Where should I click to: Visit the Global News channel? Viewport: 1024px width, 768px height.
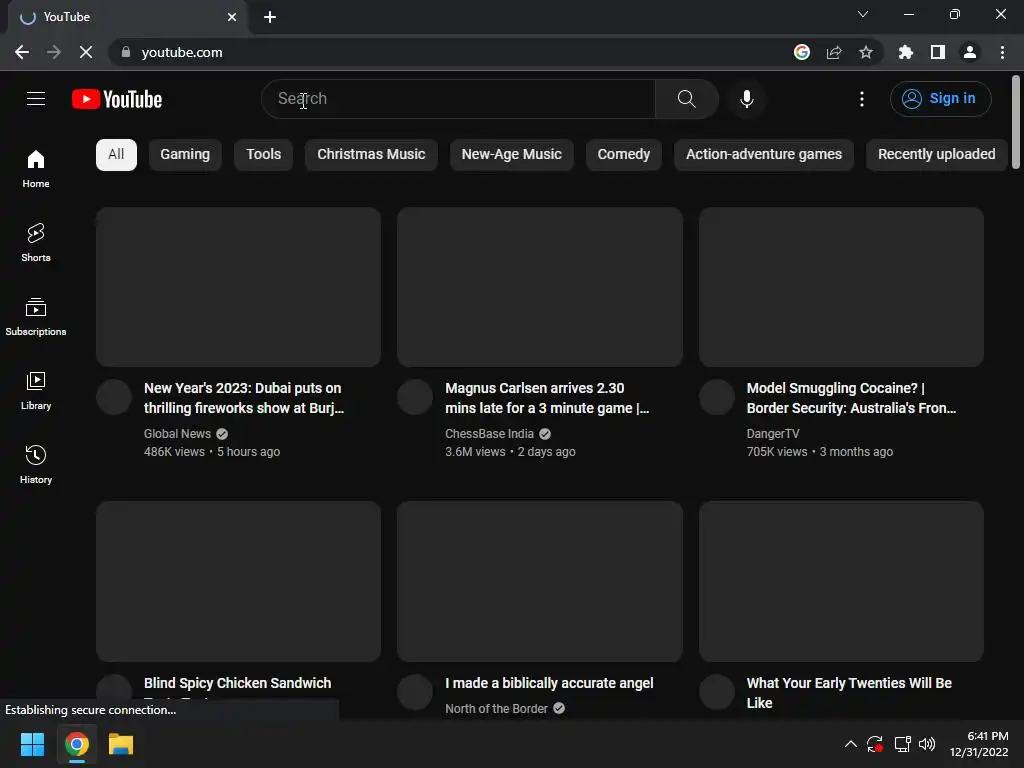coord(177,434)
